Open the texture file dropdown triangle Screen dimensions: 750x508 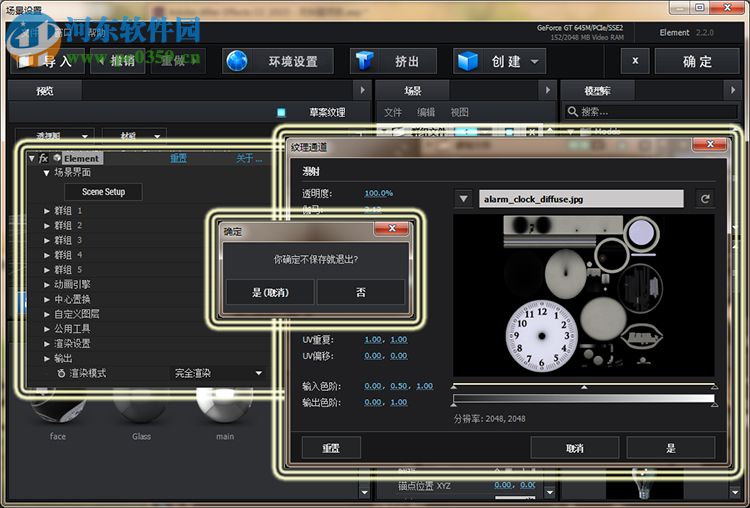(x=463, y=199)
